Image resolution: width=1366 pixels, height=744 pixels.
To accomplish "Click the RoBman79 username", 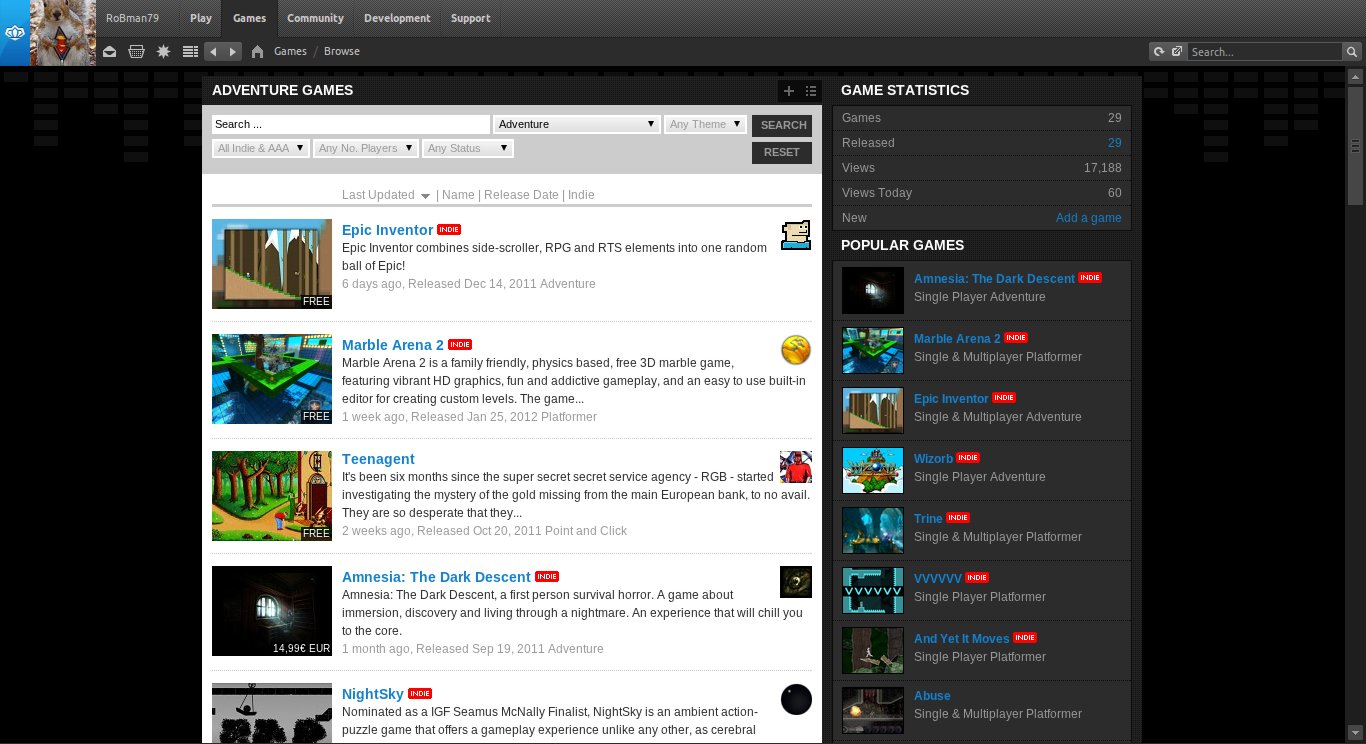I will coord(132,18).
